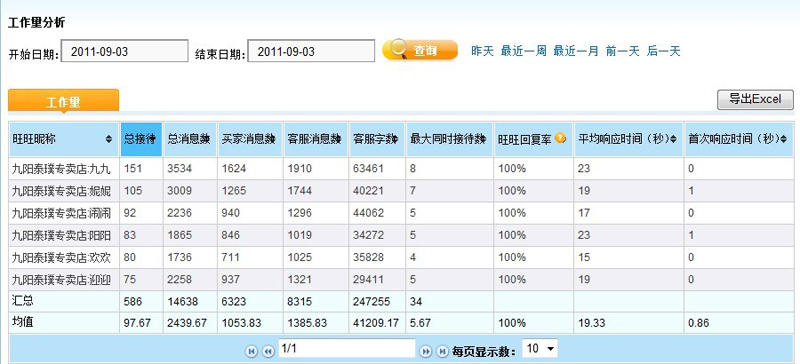Open the 每页显示数 dropdown
Viewport: 800px width, 364px height.
point(540,349)
